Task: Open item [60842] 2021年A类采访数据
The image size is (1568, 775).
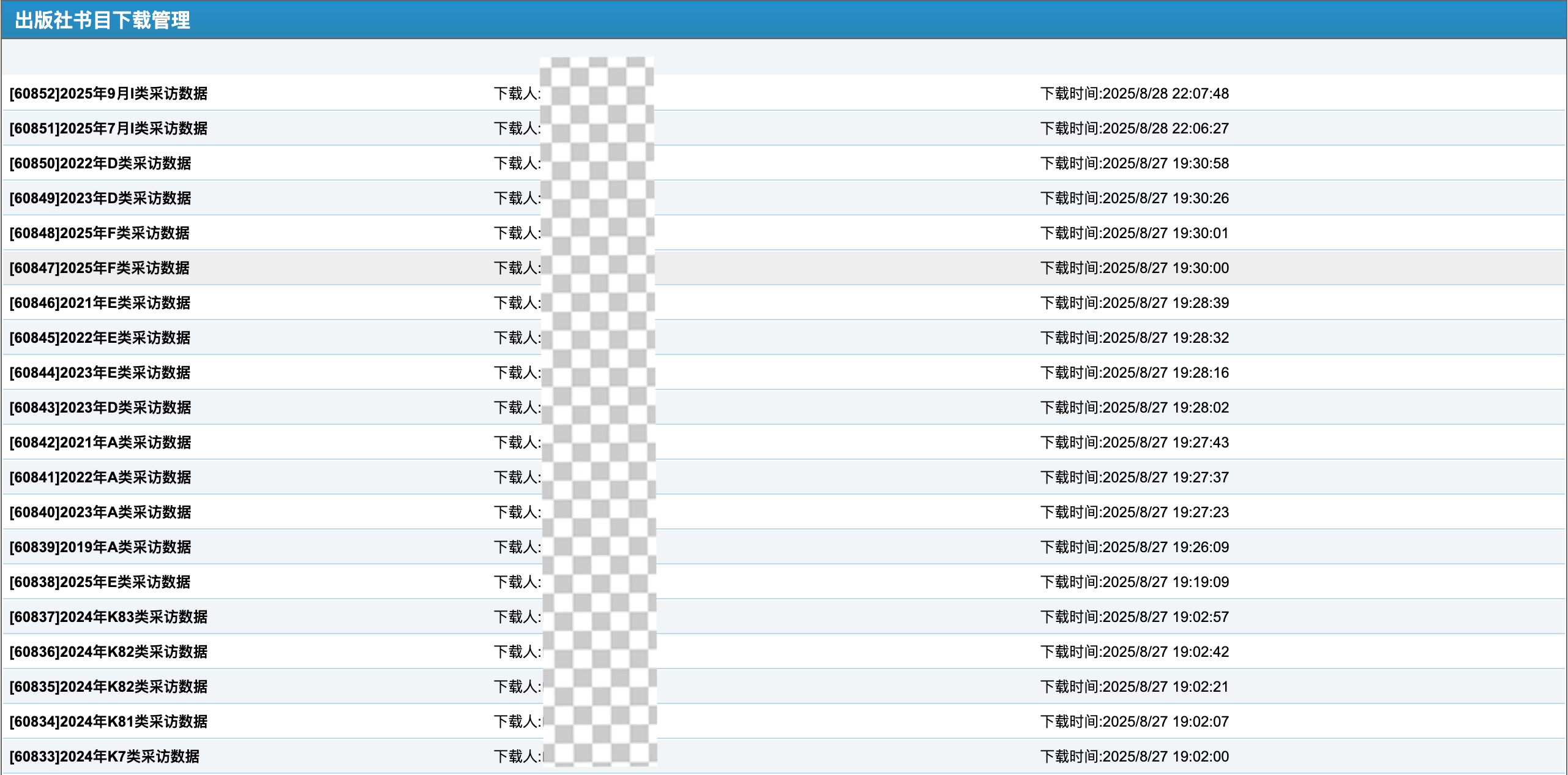Action: (x=100, y=443)
